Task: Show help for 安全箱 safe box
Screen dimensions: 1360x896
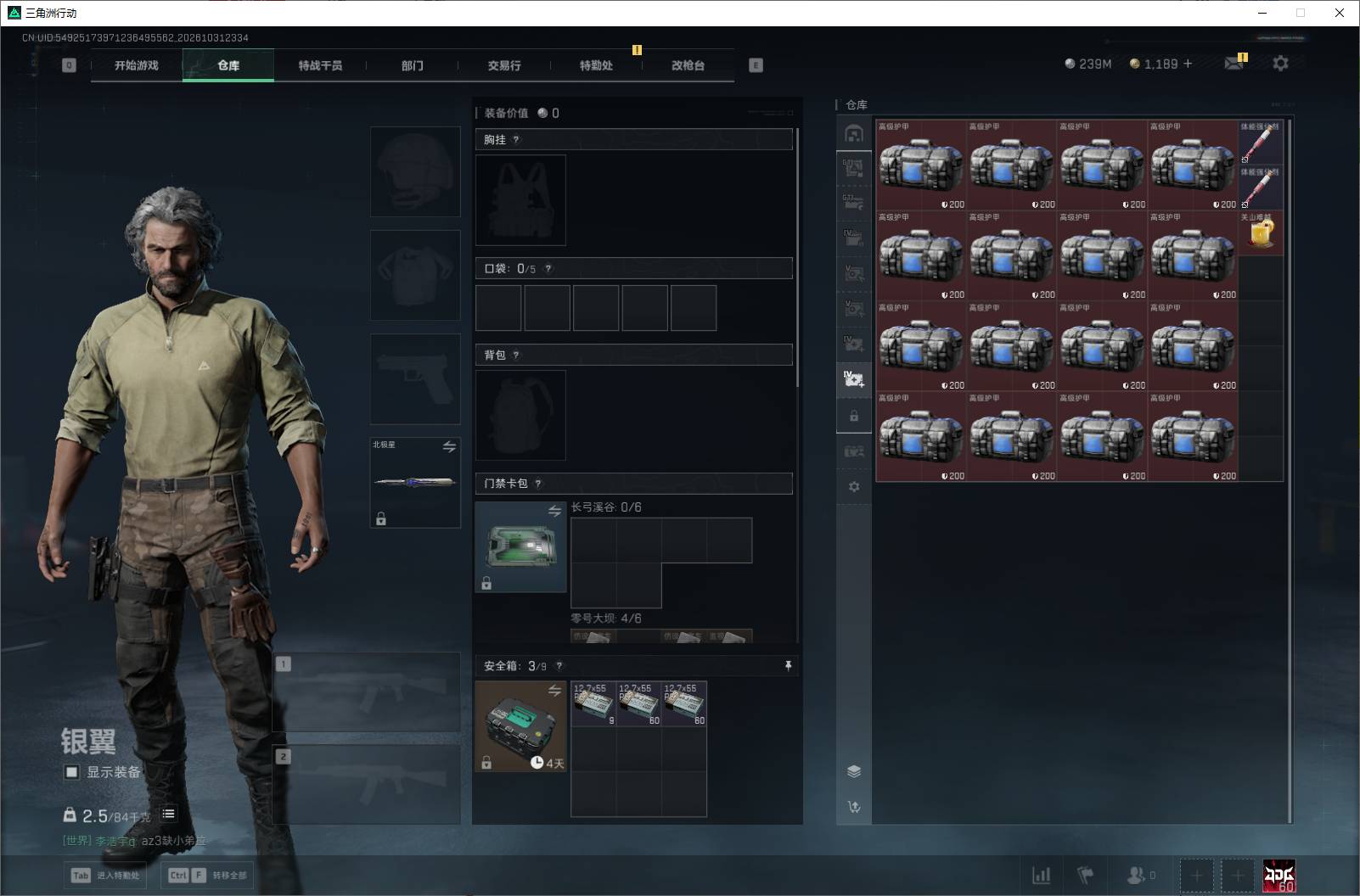Action: click(x=559, y=666)
